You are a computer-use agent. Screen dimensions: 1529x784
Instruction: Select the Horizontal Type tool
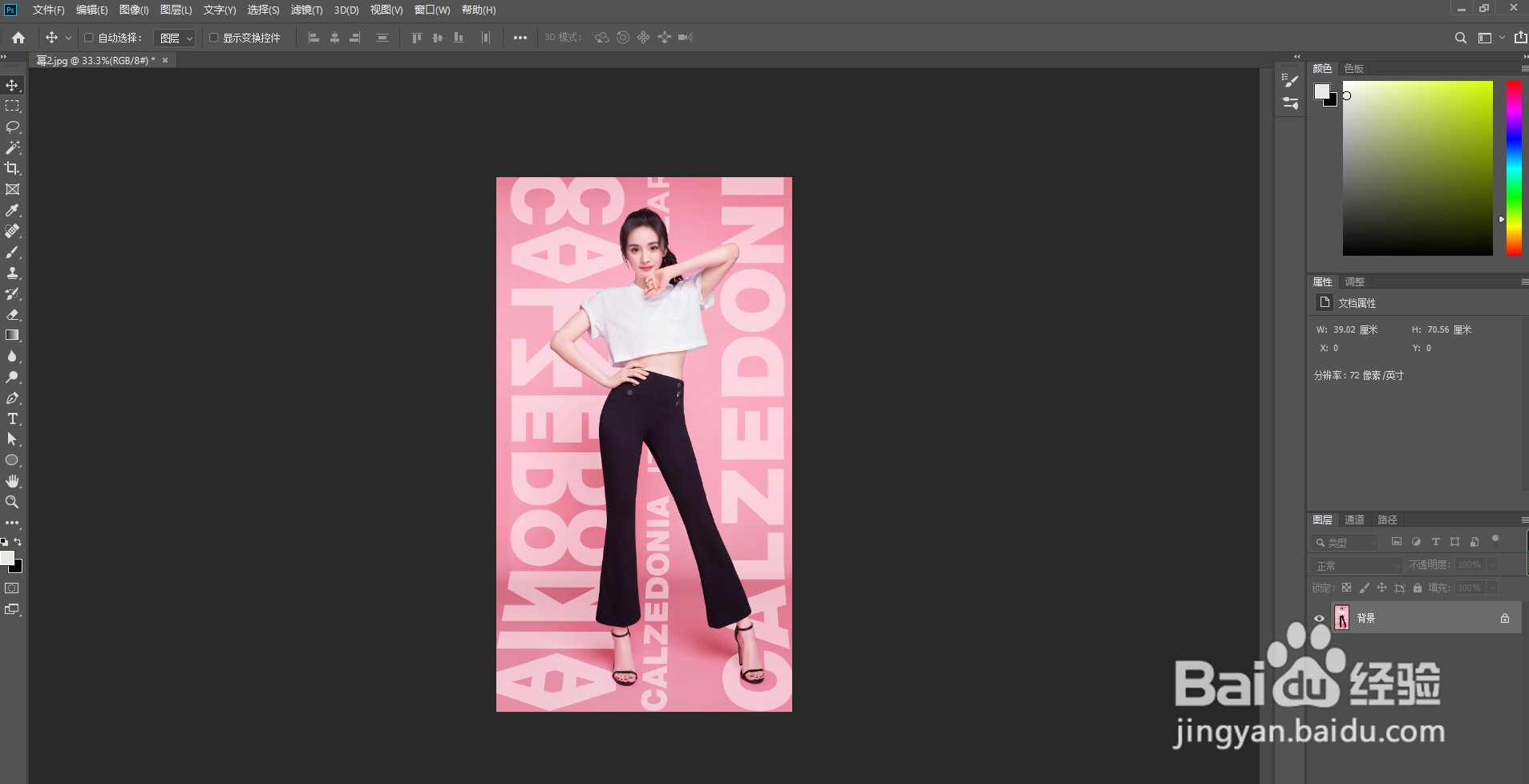pyautogui.click(x=12, y=418)
